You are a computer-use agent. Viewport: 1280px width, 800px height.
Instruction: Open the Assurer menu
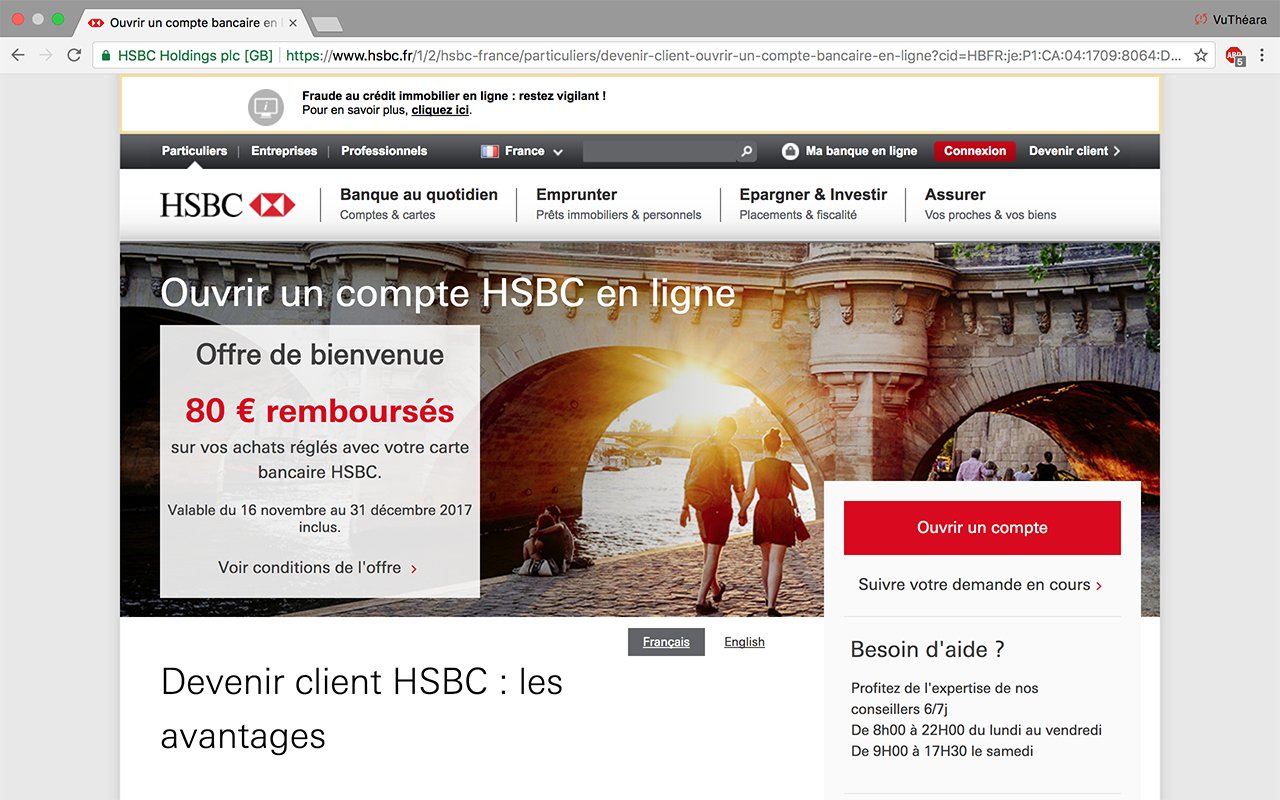pos(990,204)
